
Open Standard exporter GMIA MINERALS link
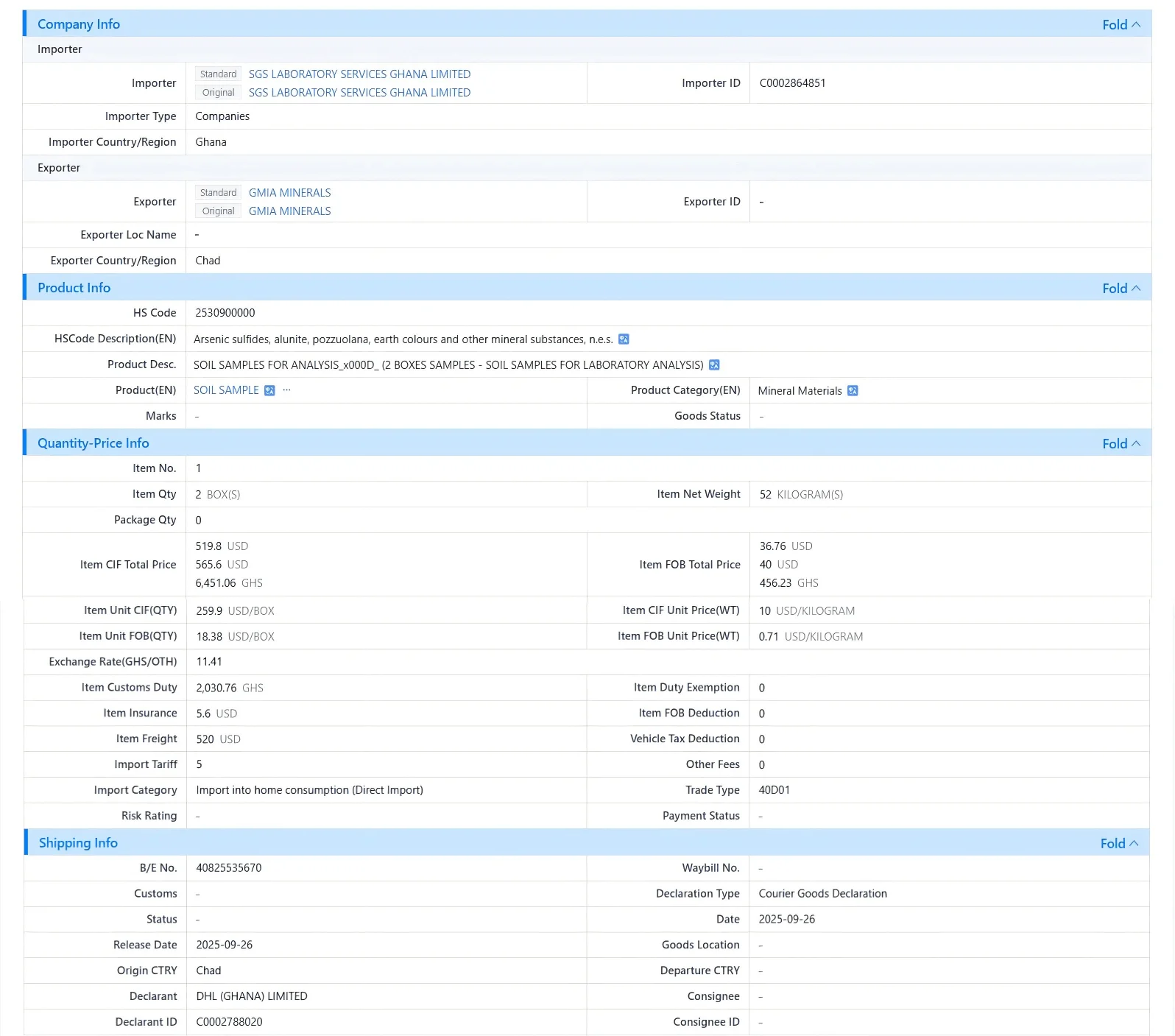pyautogui.click(x=289, y=193)
